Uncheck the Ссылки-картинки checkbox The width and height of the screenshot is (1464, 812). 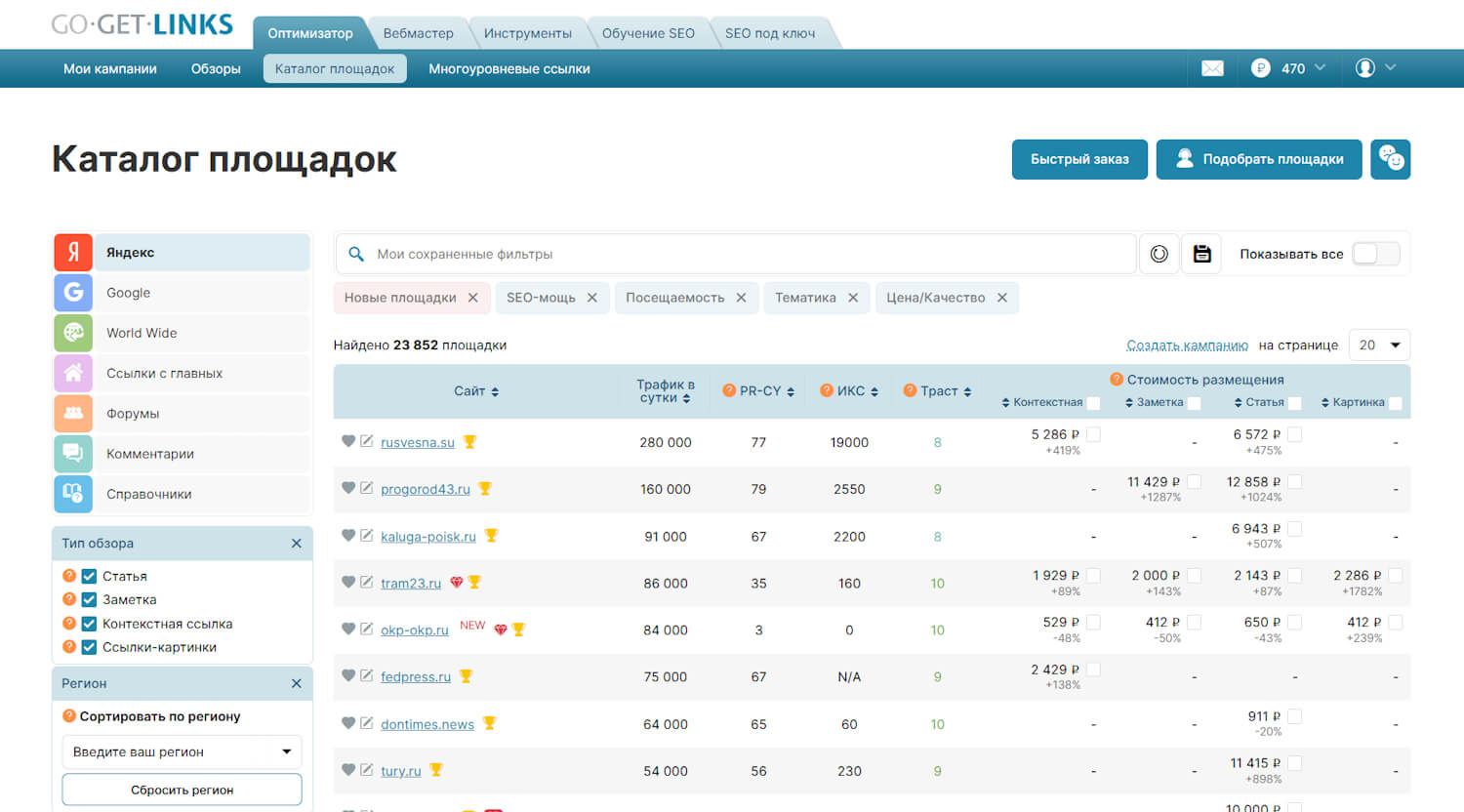[89, 647]
